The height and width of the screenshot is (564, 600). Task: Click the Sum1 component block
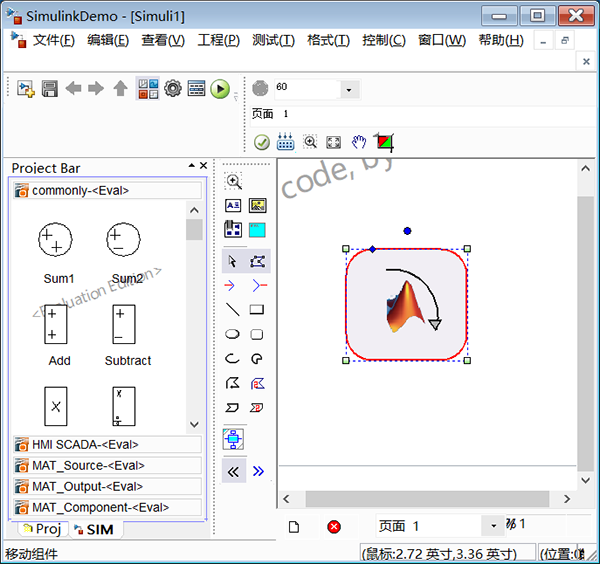pos(57,241)
